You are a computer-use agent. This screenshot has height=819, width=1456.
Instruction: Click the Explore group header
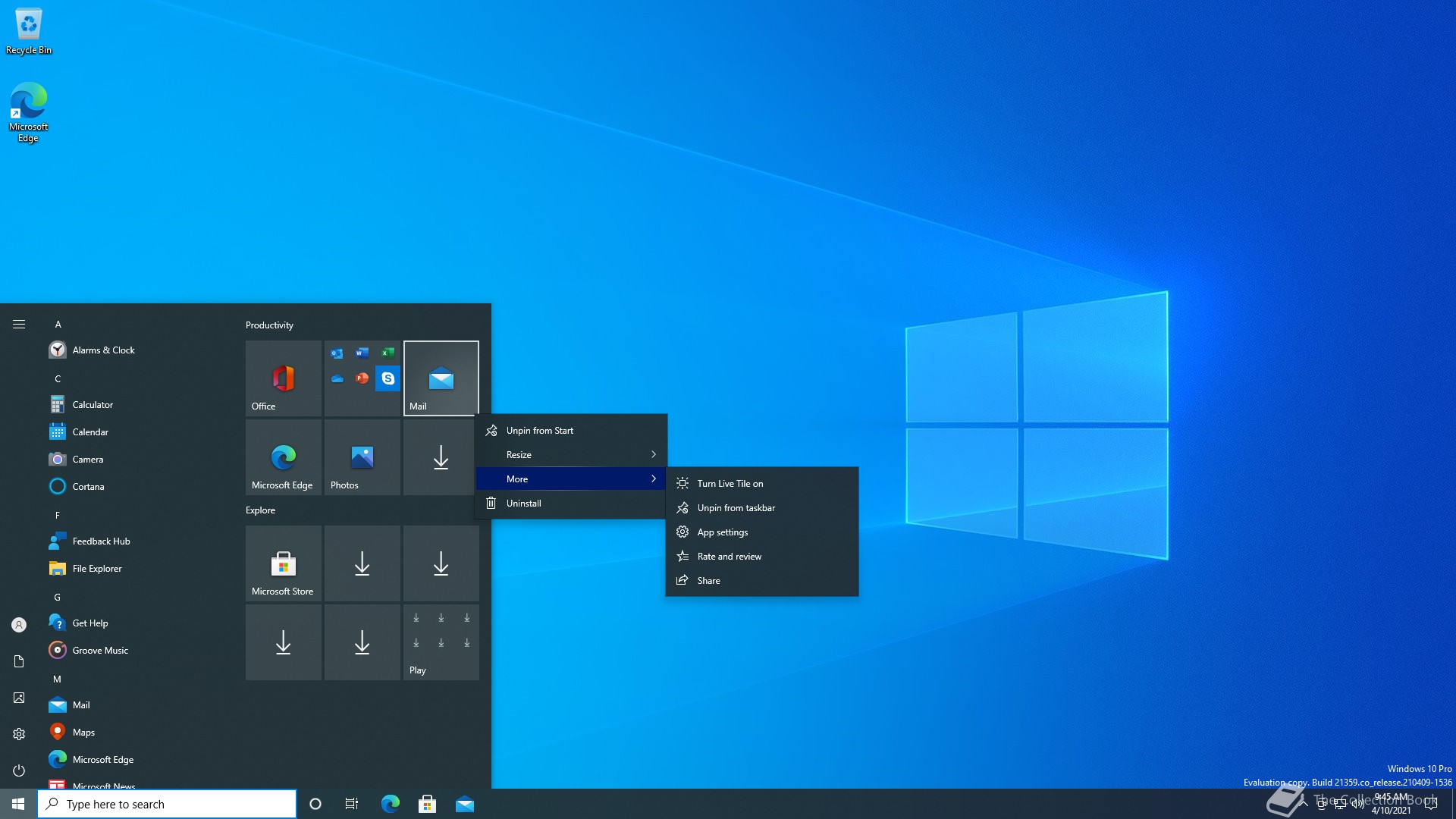[260, 510]
